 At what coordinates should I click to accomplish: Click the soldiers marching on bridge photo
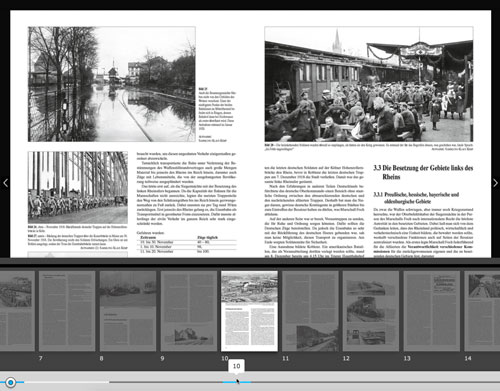pos(78,188)
